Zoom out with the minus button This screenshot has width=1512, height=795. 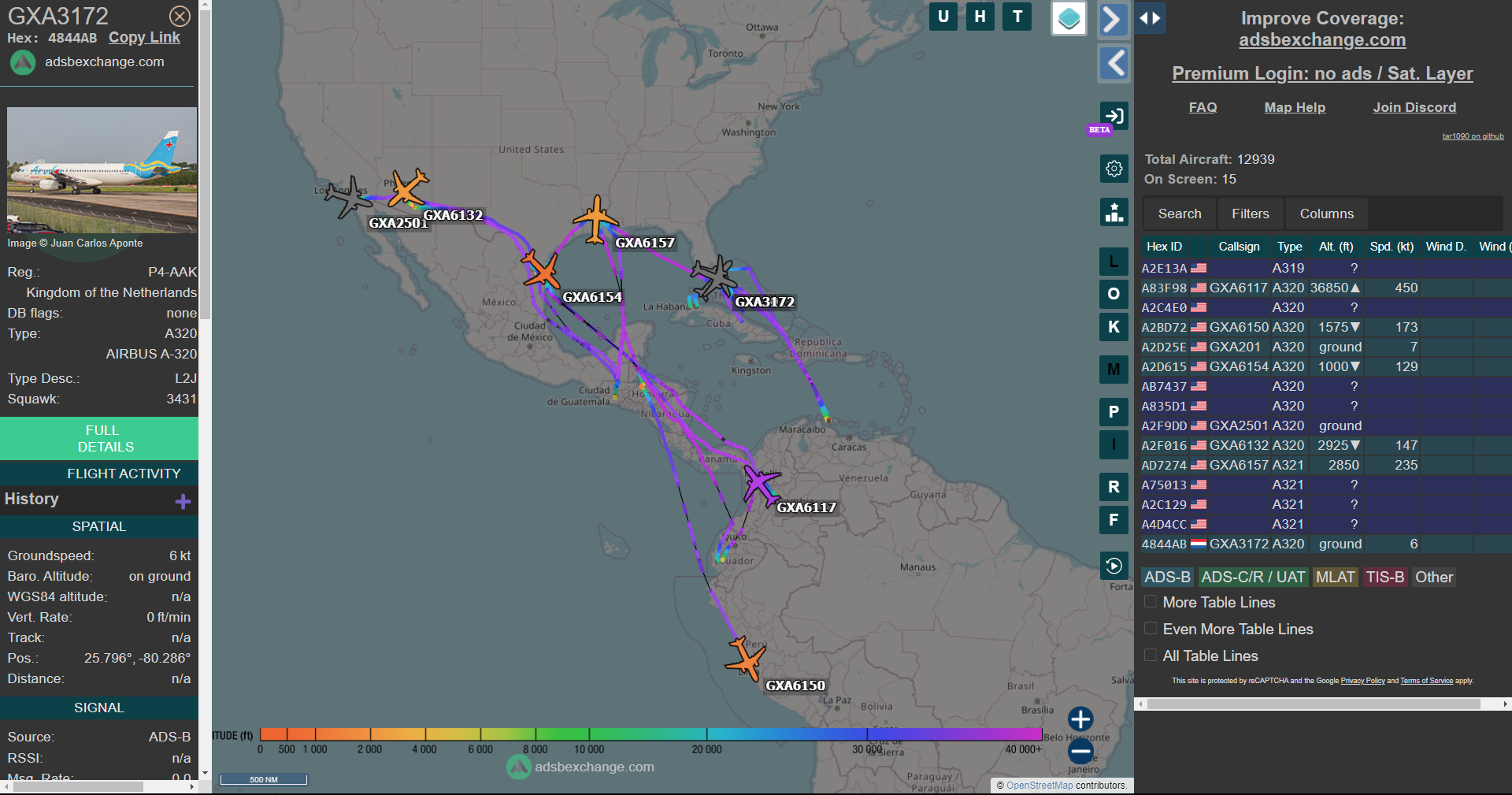tap(1080, 751)
